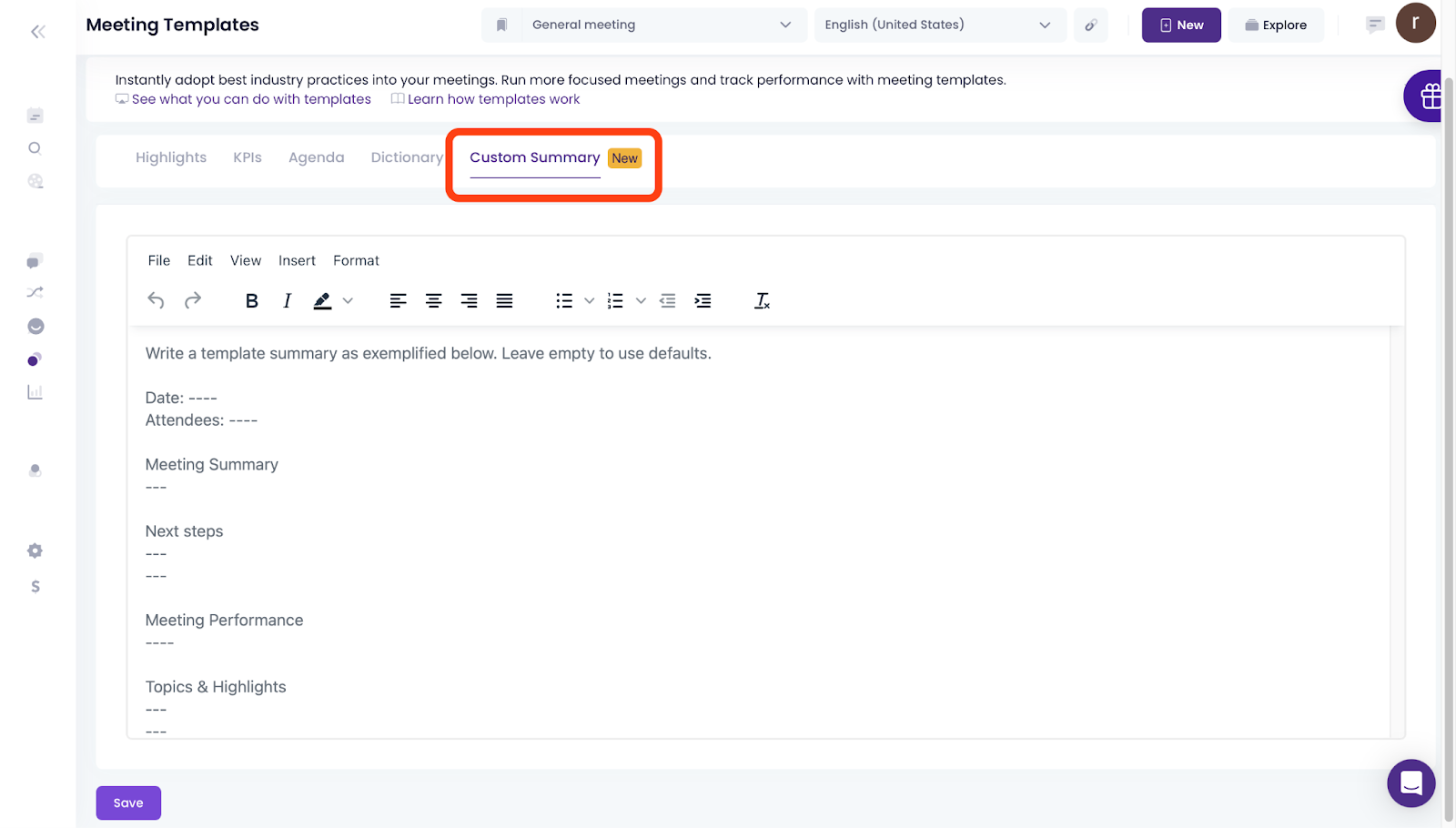Click the Bold formatting icon
Screen dimensions: 1456x828
point(252,301)
